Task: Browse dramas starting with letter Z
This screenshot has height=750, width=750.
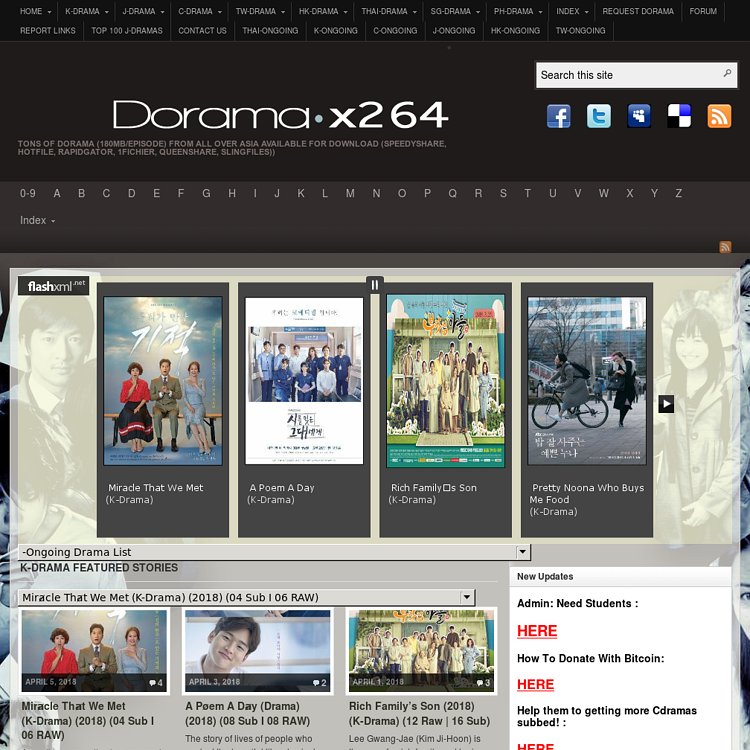Action: 678,193
